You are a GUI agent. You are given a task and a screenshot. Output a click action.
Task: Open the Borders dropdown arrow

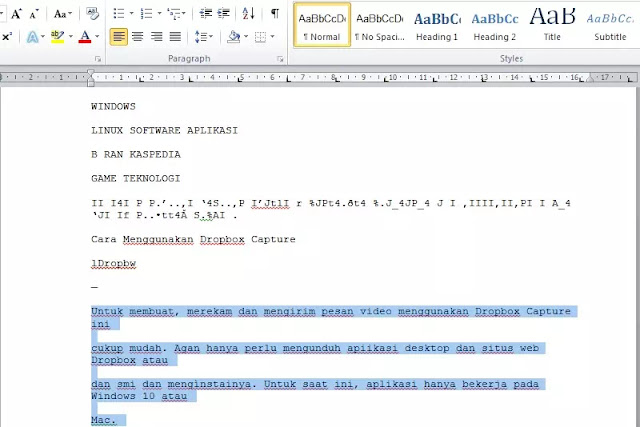click(x=272, y=37)
